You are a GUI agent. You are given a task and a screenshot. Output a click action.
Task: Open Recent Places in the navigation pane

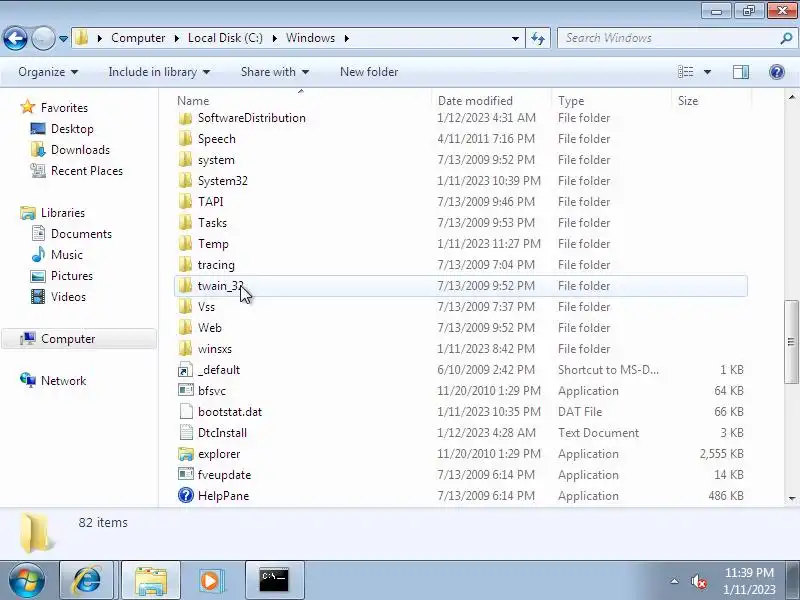(x=87, y=170)
